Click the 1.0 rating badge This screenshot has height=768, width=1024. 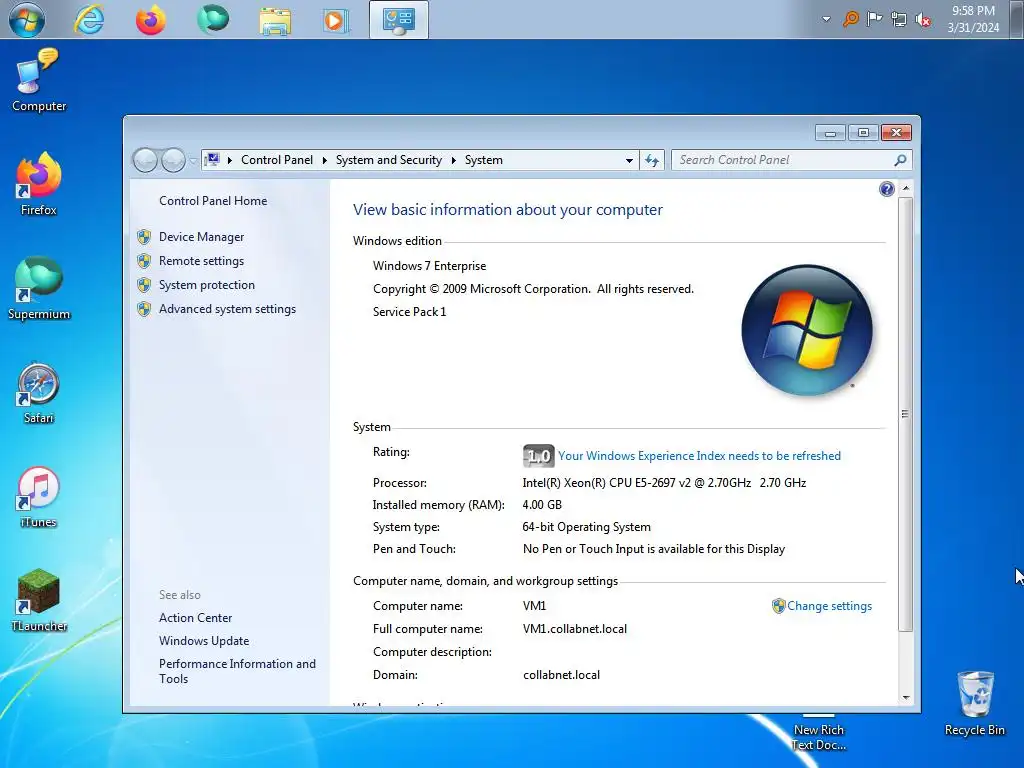click(x=538, y=456)
